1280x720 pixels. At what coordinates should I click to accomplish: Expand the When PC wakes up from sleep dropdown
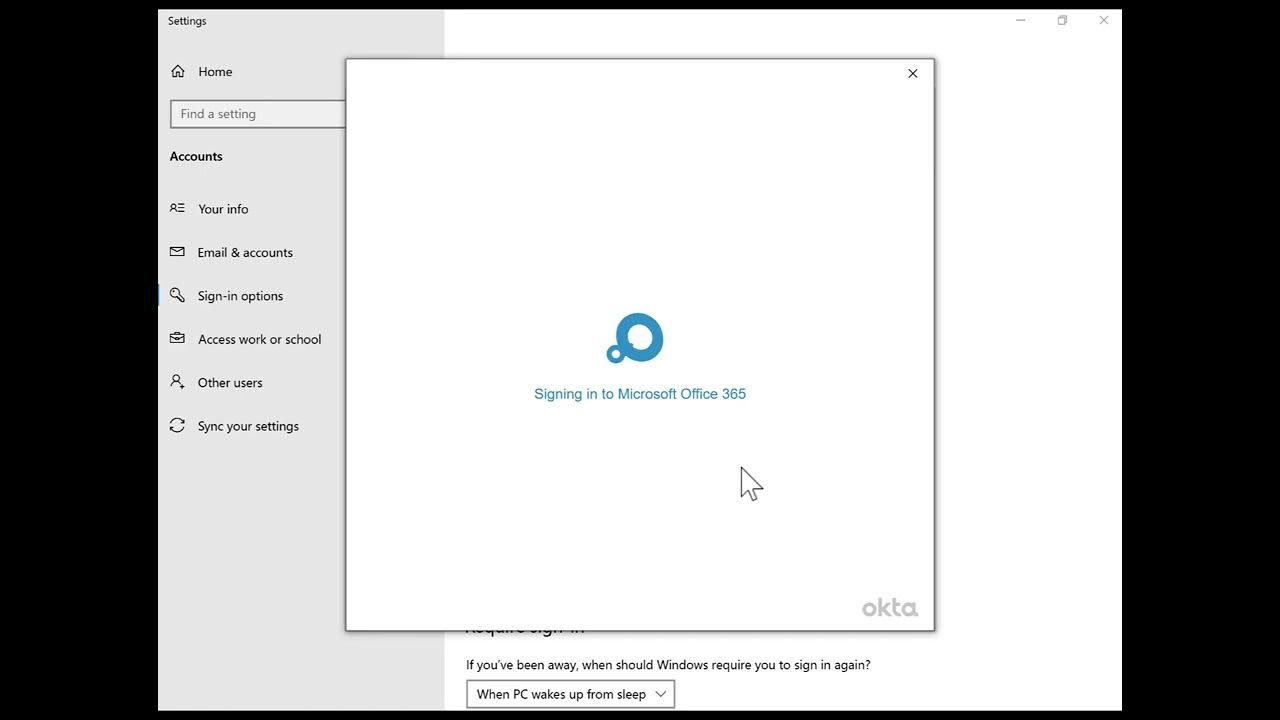click(571, 694)
